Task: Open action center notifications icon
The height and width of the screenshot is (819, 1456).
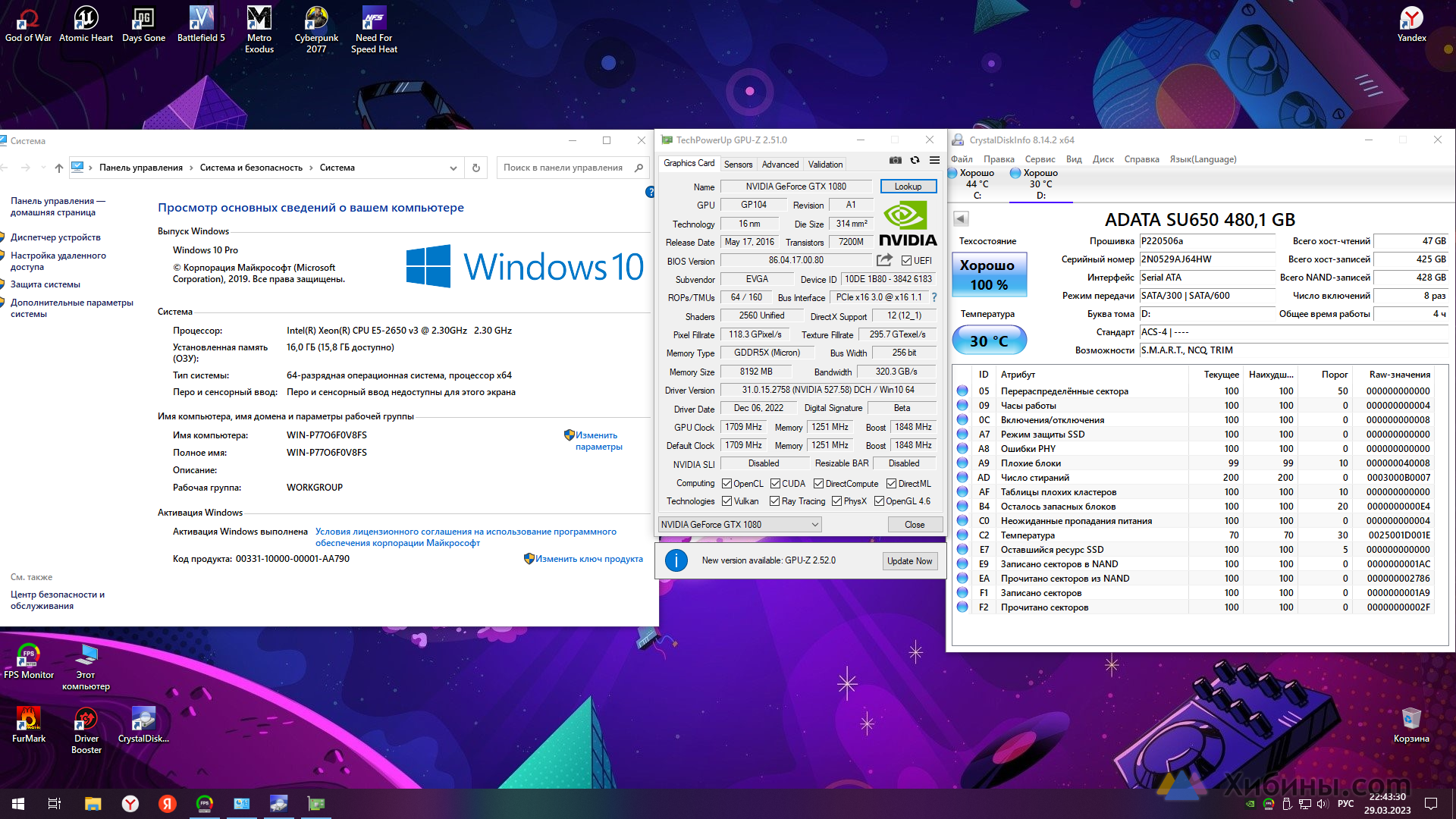Action: coord(1431,804)
